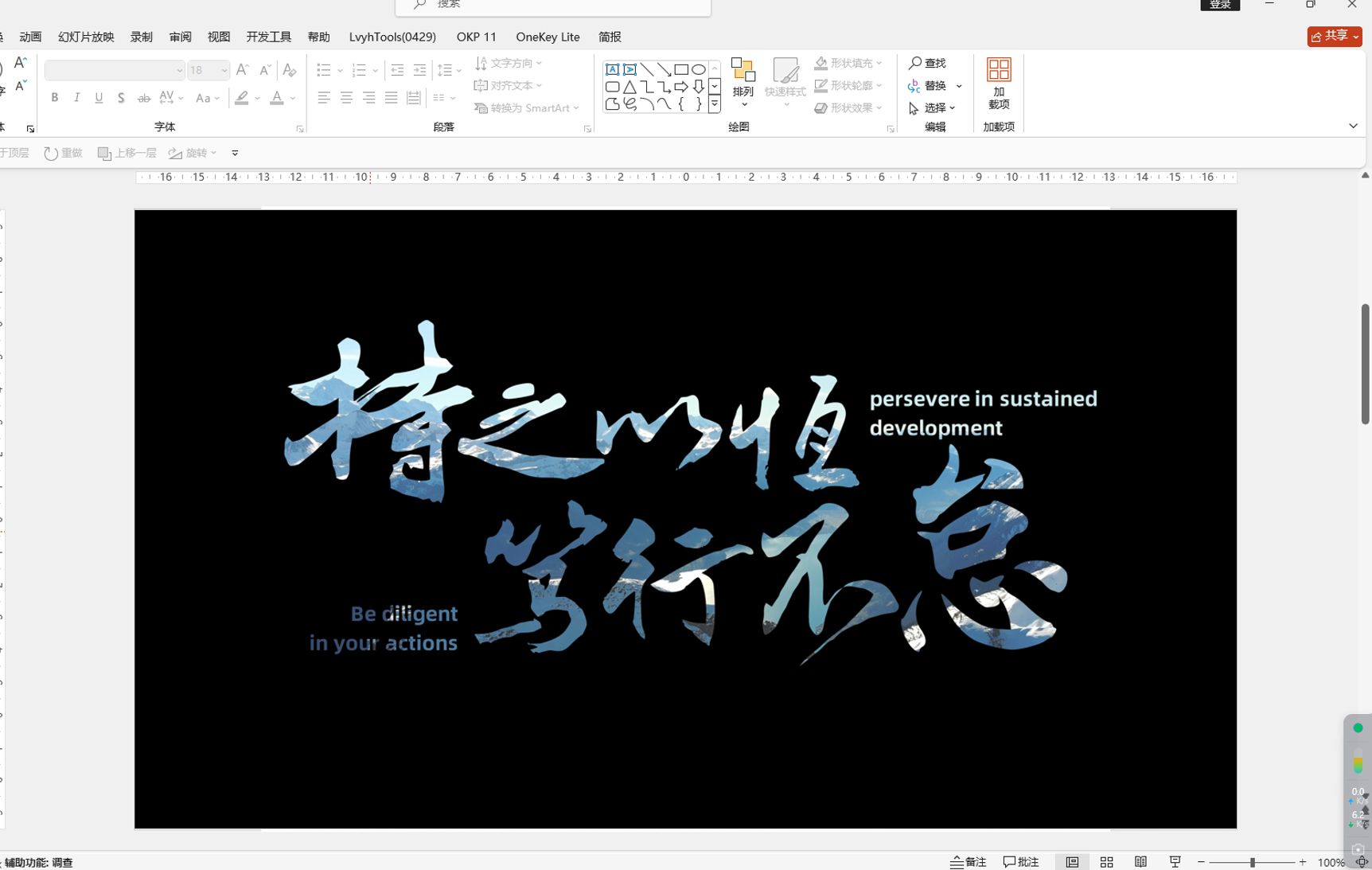Open the OneKey Lite tab

[x=548, y=37]
